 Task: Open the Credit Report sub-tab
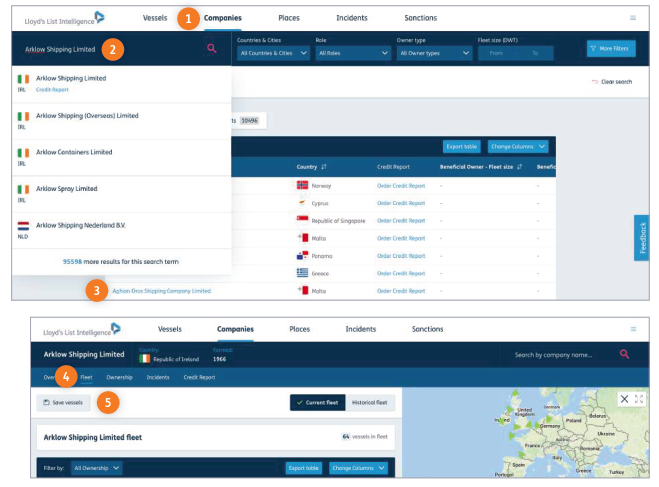pyautogui.click(x=199, y=377)
